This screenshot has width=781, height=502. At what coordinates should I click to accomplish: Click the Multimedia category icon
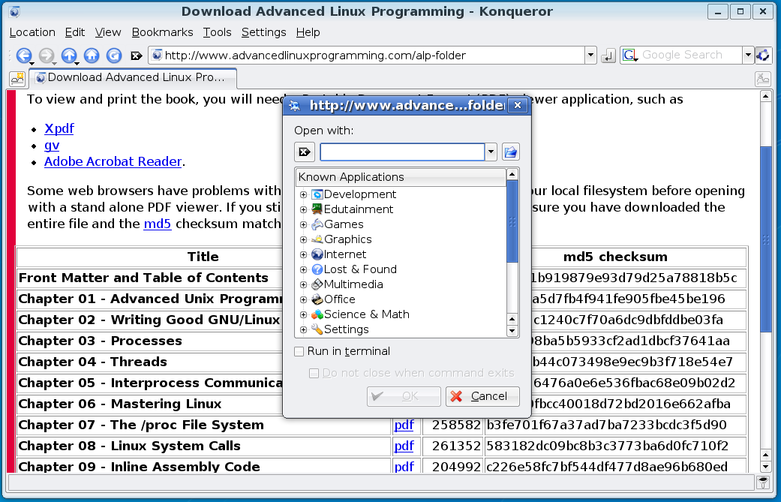tap(317, 284)
